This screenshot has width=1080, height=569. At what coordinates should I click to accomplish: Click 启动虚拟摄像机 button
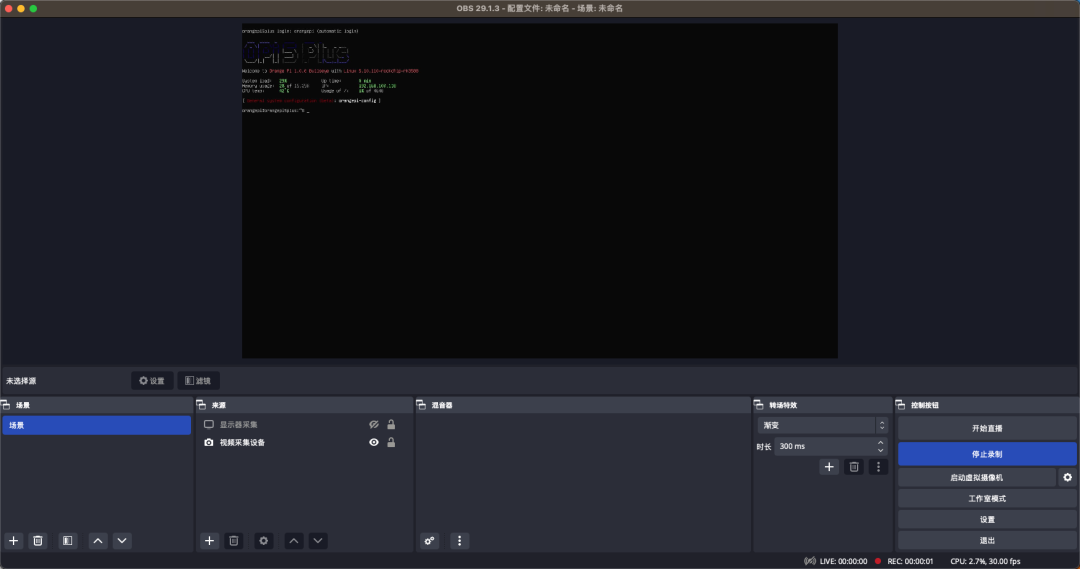(x=977, y=477)
